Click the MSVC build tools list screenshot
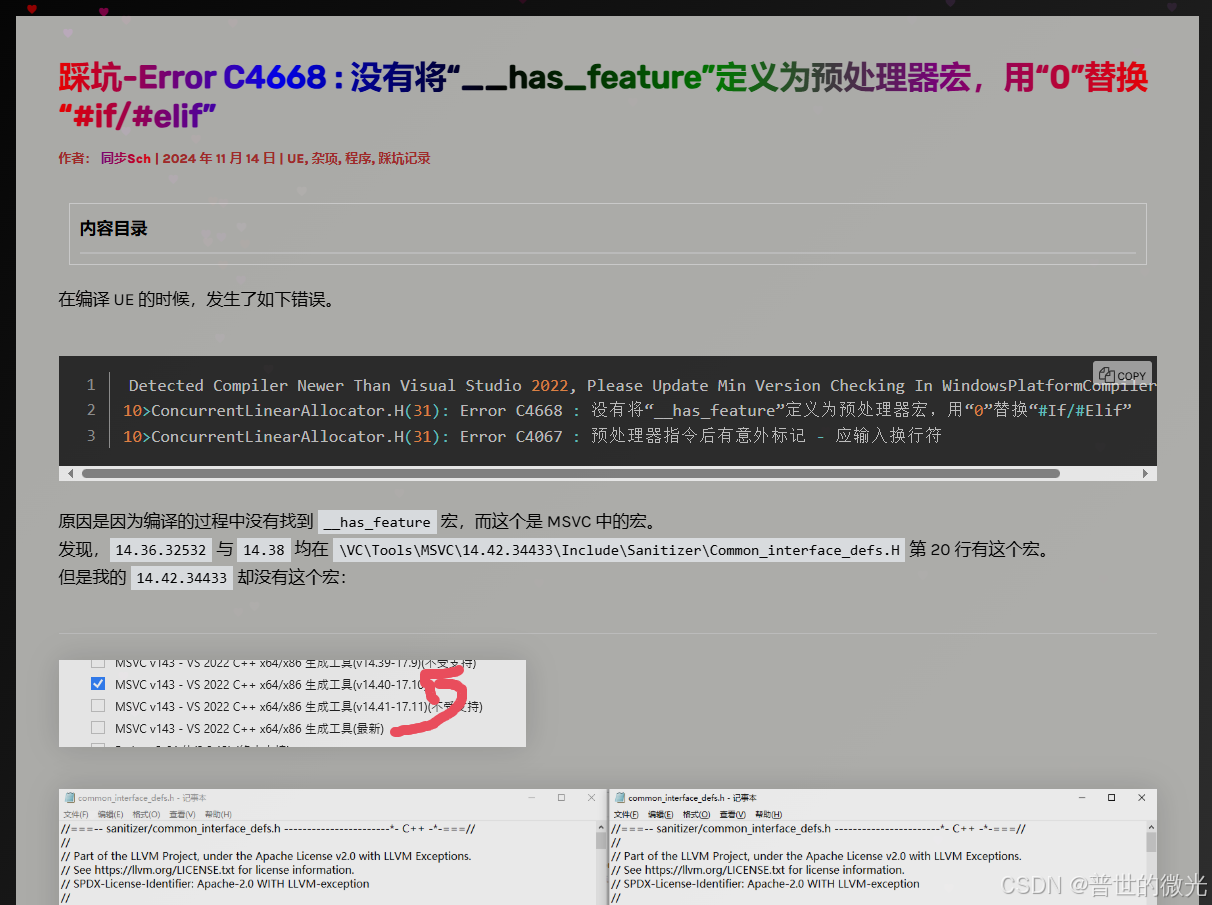Screen dimensions: 1212x905 [x=292, y=703]
